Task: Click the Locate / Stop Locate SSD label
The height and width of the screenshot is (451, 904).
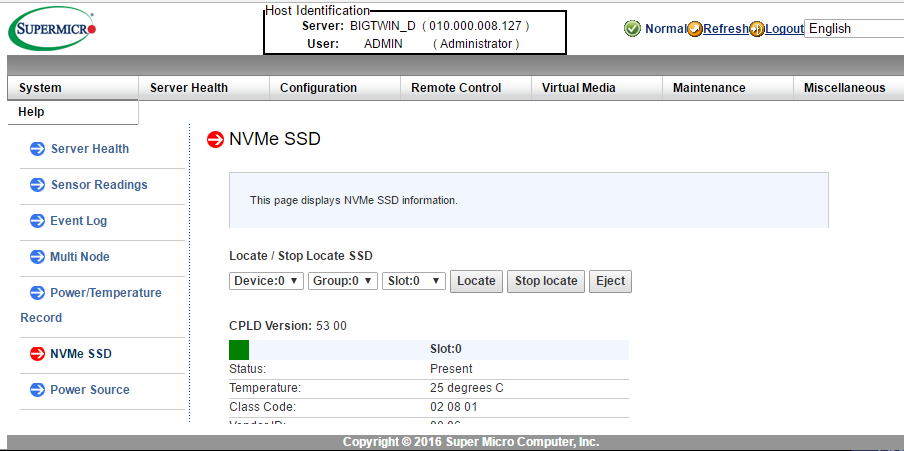Action: tap(301, 255)
